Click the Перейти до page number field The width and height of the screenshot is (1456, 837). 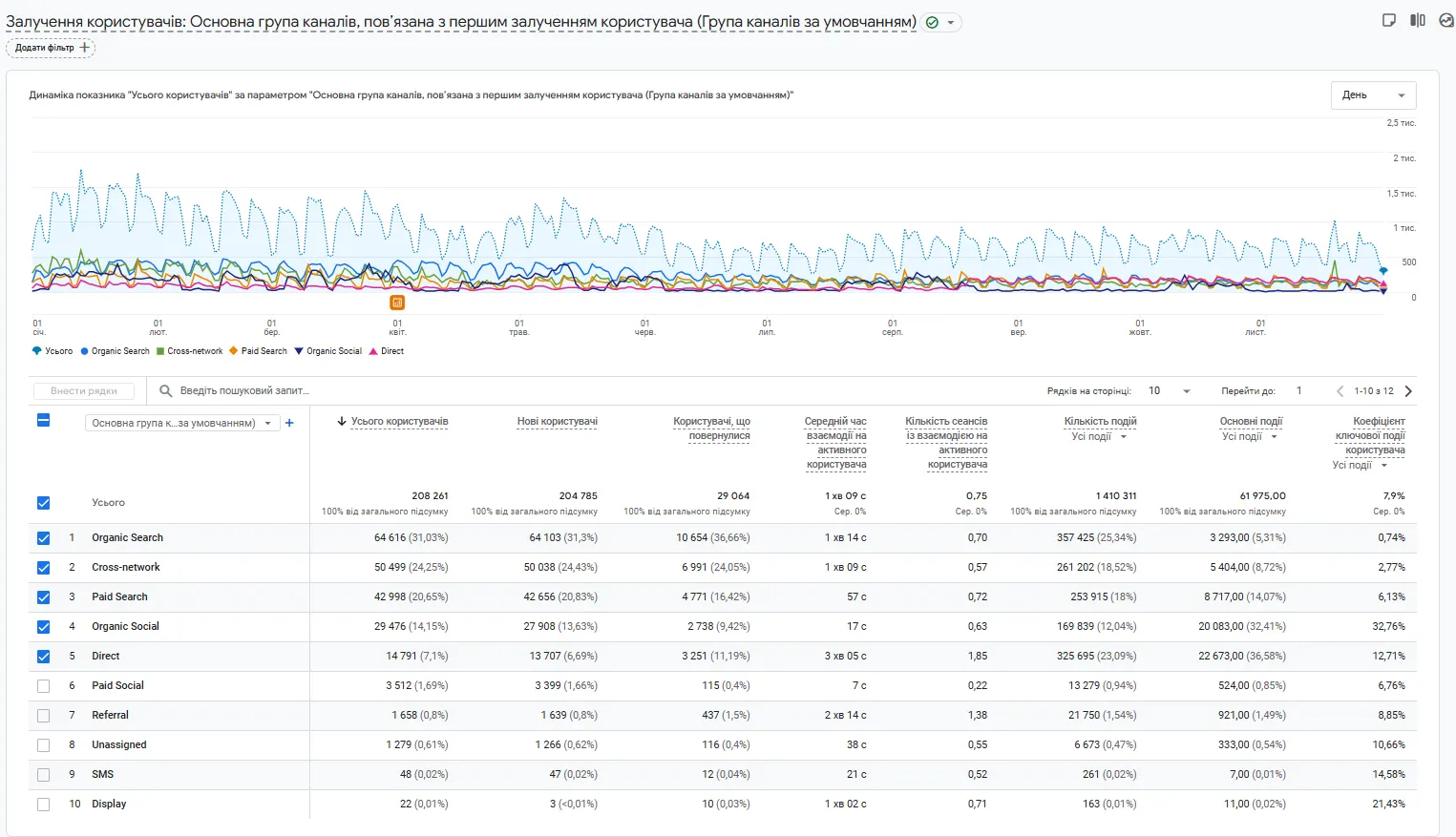[1299, 390]
